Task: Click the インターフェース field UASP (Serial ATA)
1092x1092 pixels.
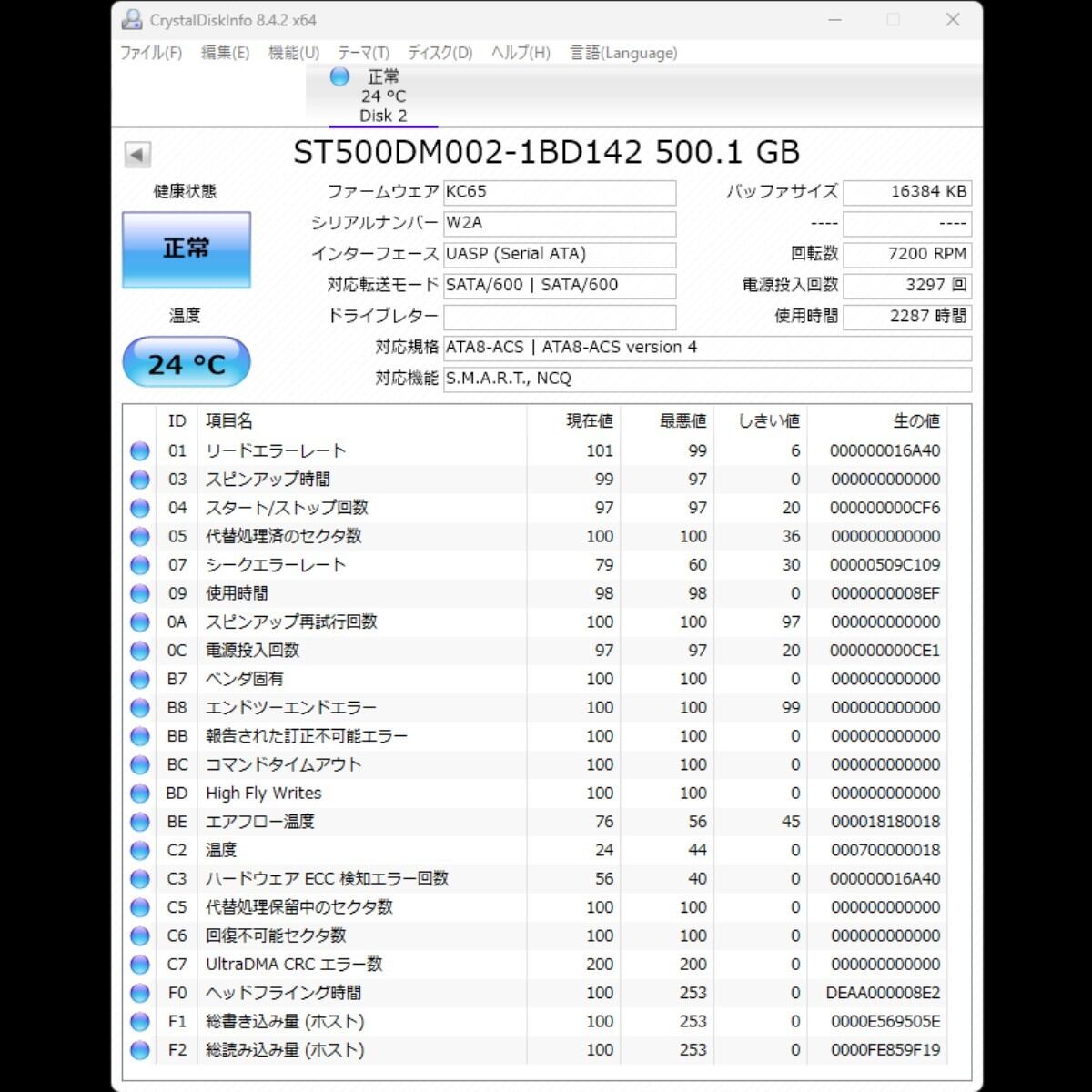Action: (560, 254)
